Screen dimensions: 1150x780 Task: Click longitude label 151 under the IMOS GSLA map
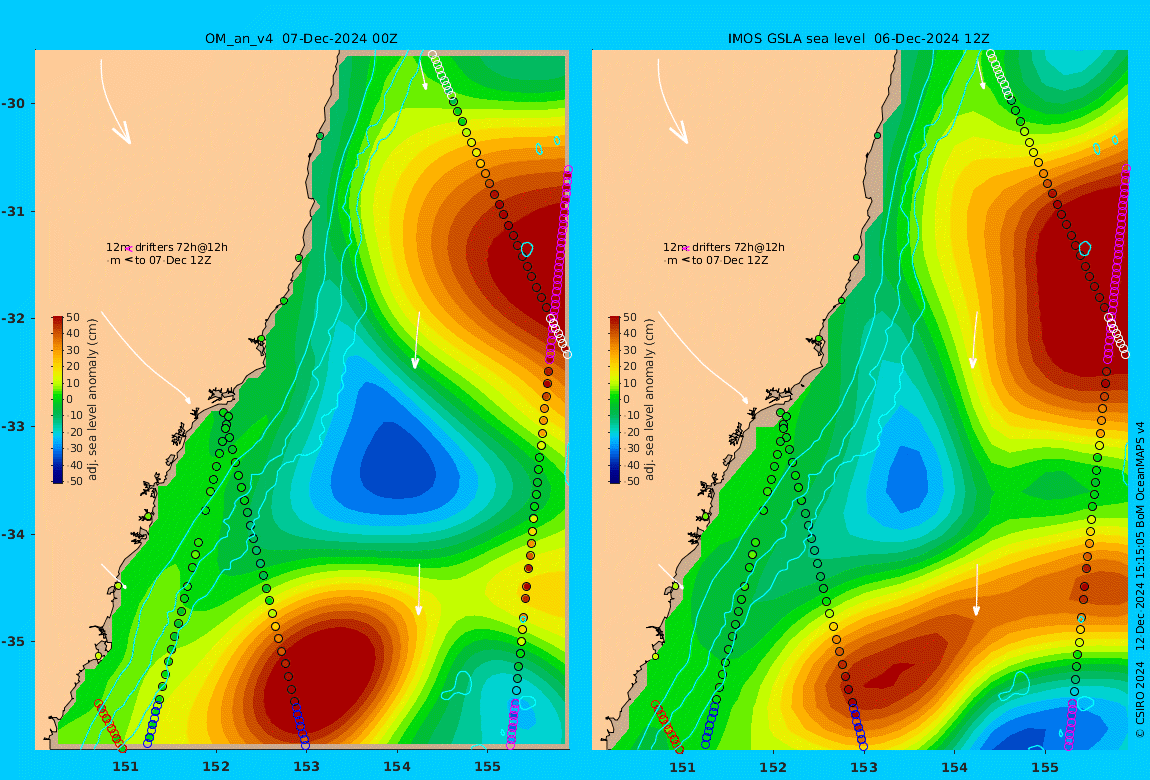click(x=683, y=768)
